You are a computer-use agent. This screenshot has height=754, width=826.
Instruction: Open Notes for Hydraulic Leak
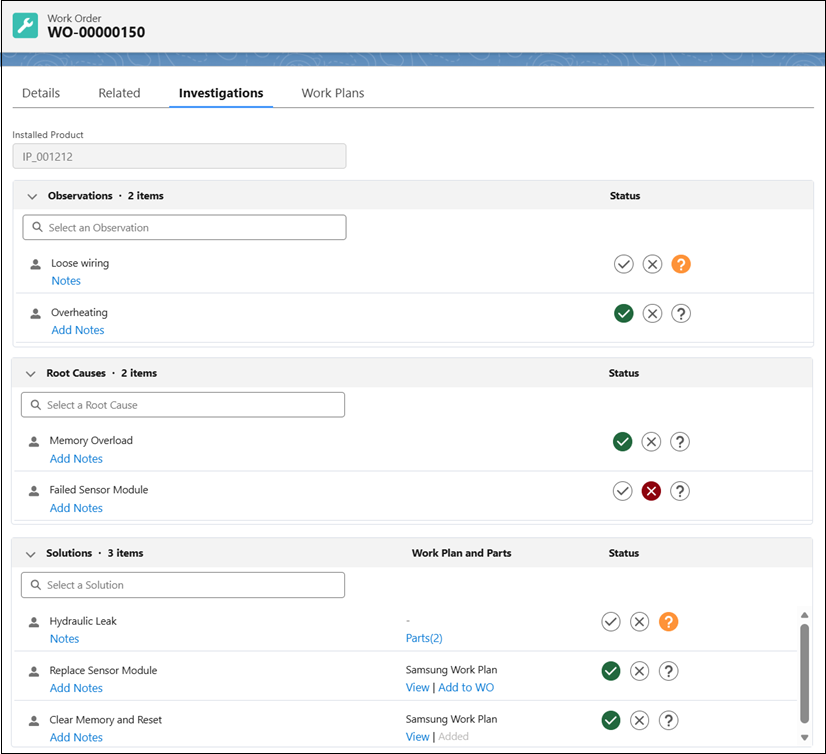coord(64,639)
